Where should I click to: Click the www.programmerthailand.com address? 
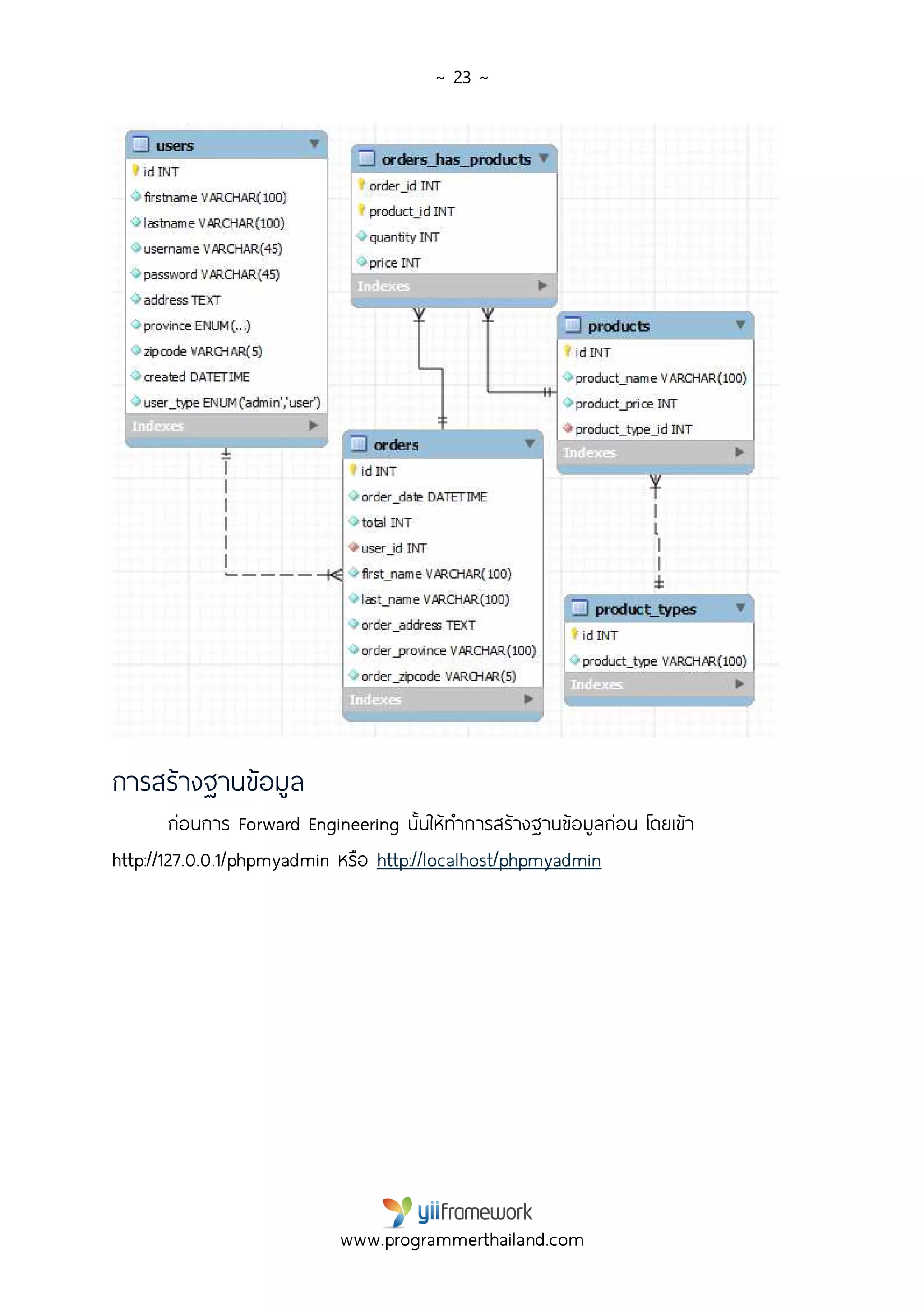pos(462,1240)
